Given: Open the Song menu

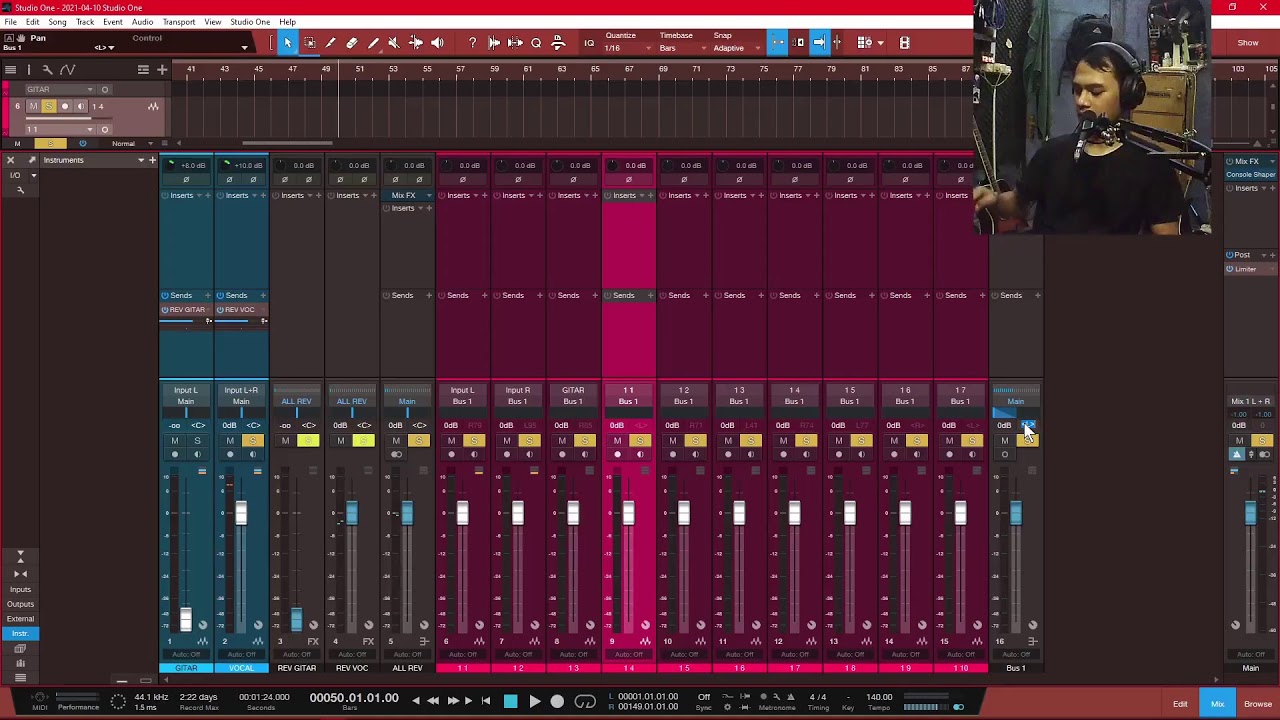Looking at the screenshot, I should [x=57, y=22].
